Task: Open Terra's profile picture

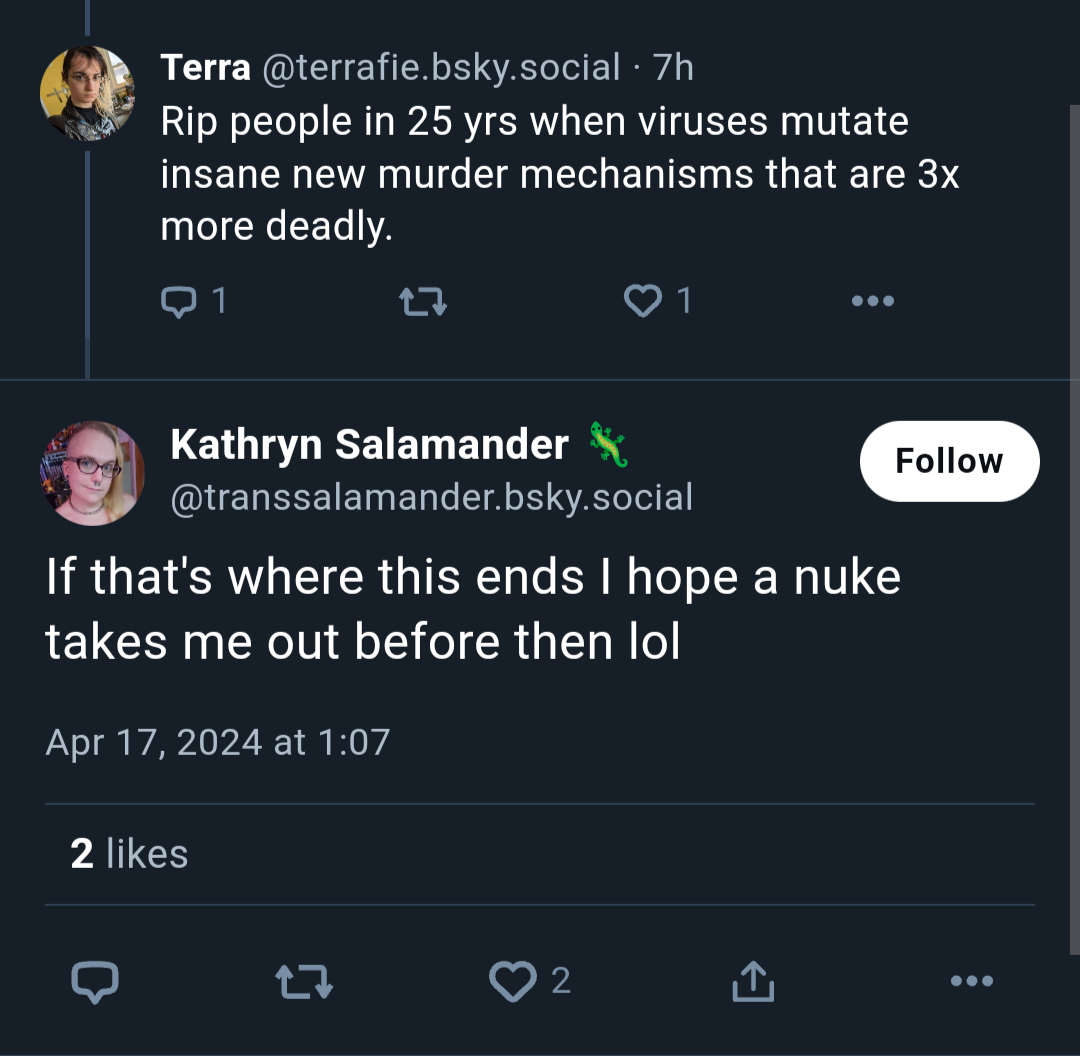Action: [87, 94]
